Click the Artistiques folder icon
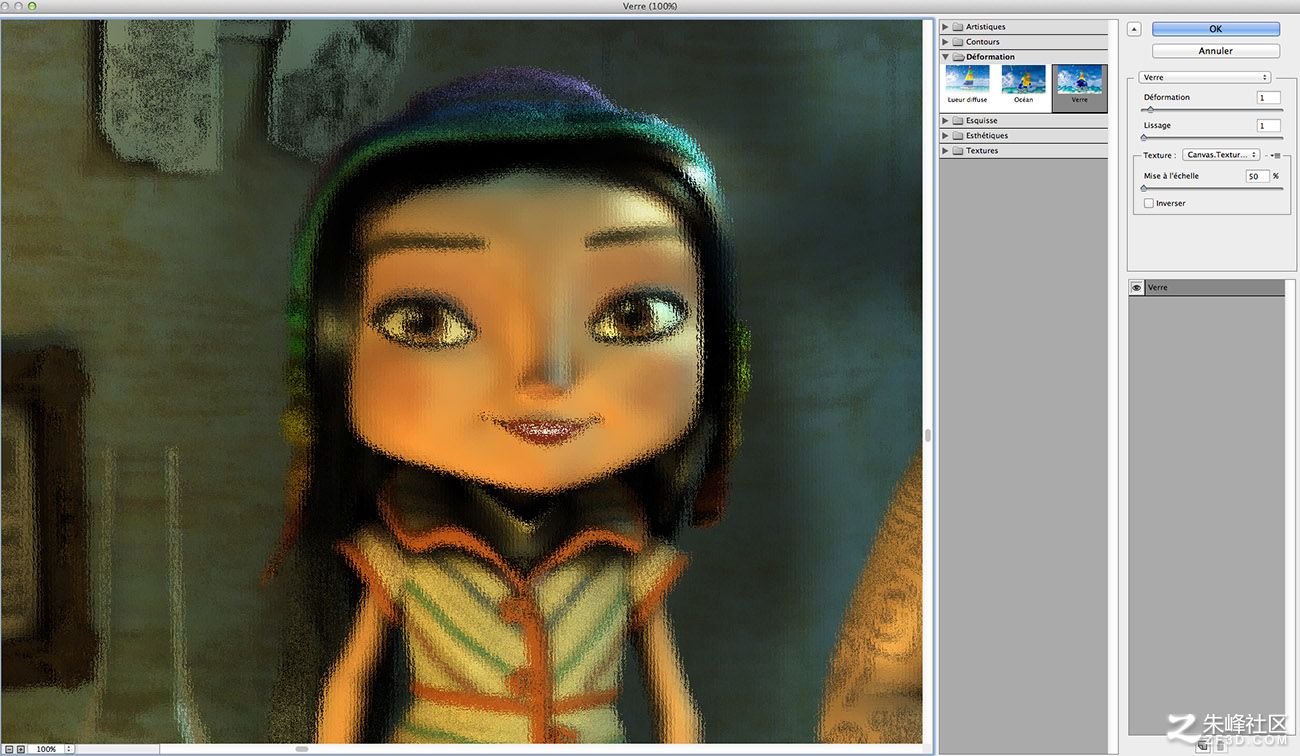The height and width of the screenshot is (756, 1300). tap(958, 27)
